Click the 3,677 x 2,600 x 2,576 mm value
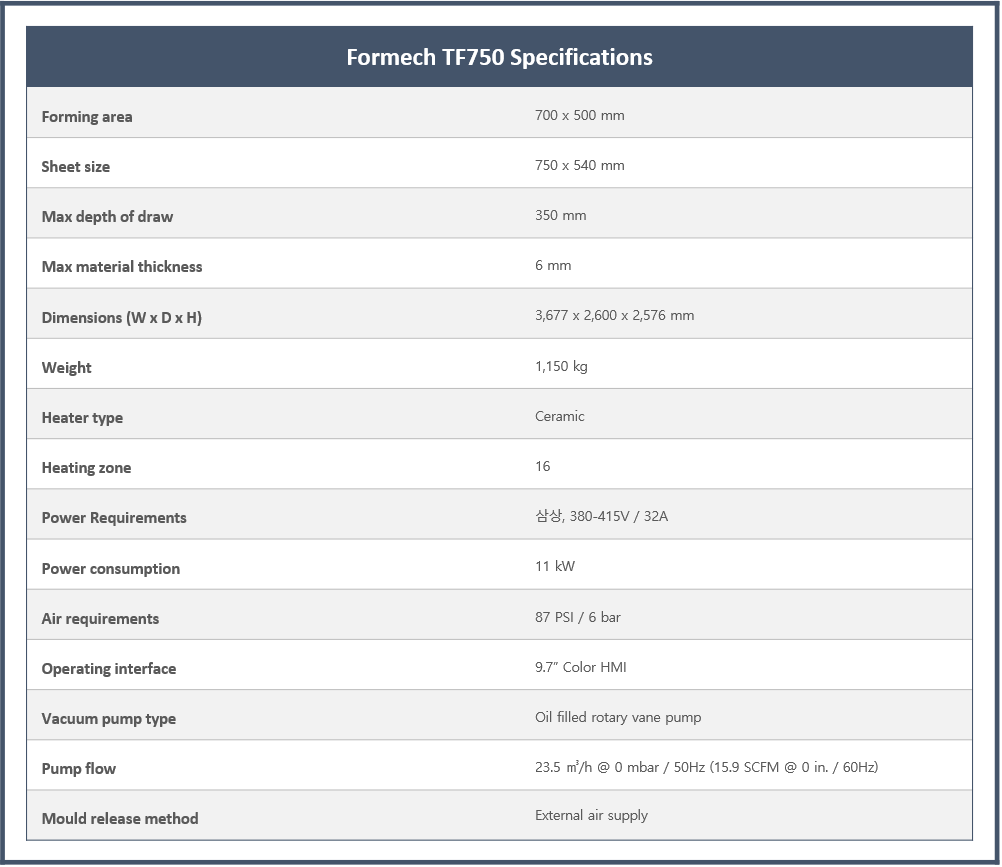The image size is (1002, 867). [614, 316]
